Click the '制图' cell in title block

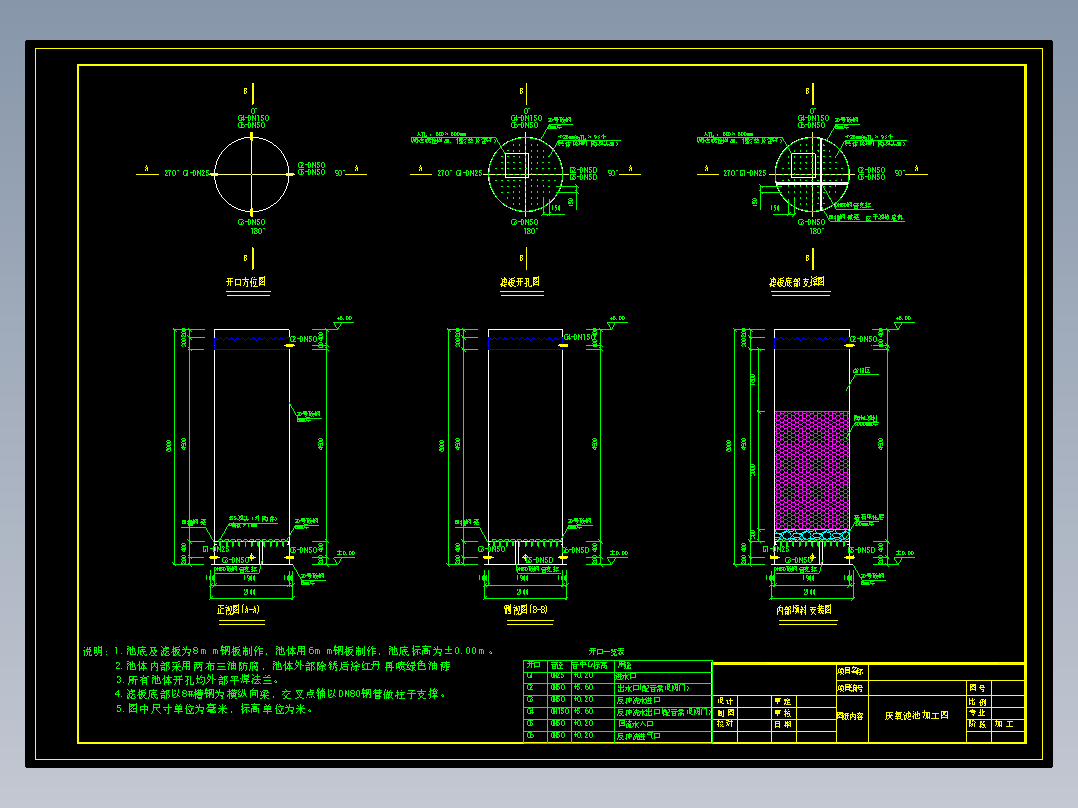point(725,713)
